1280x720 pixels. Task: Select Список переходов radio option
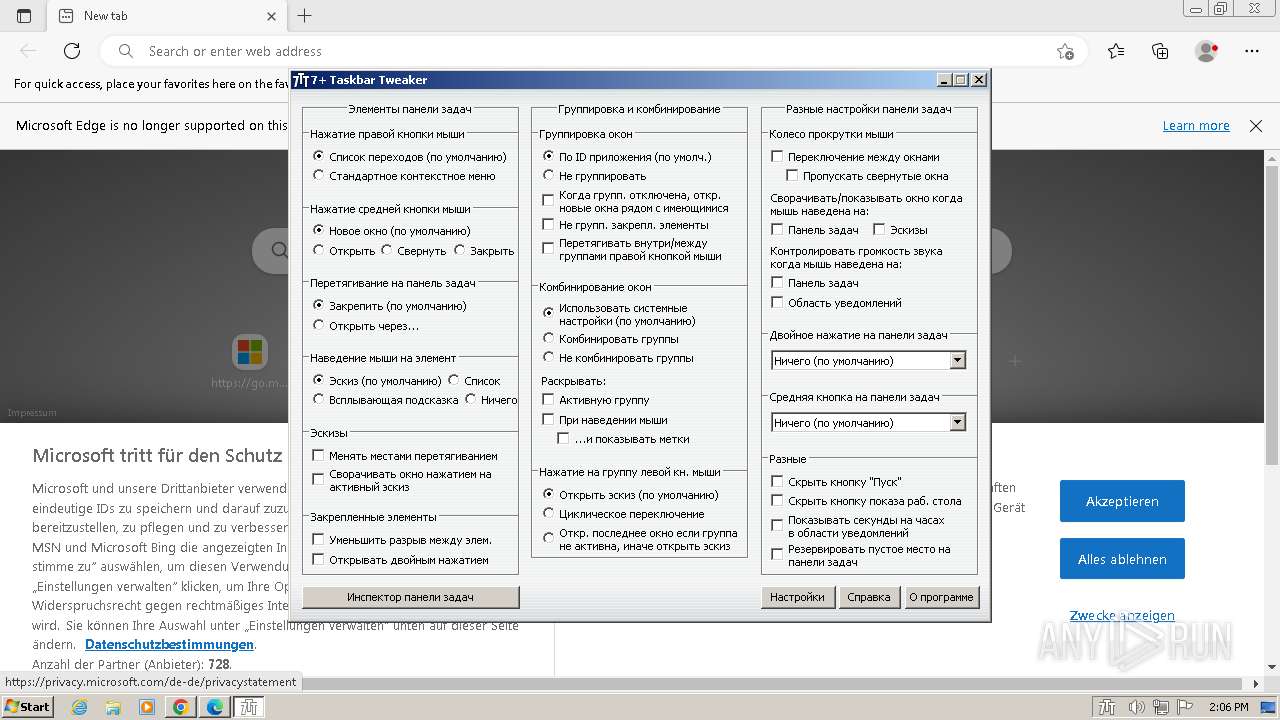(x=410, y=157)
